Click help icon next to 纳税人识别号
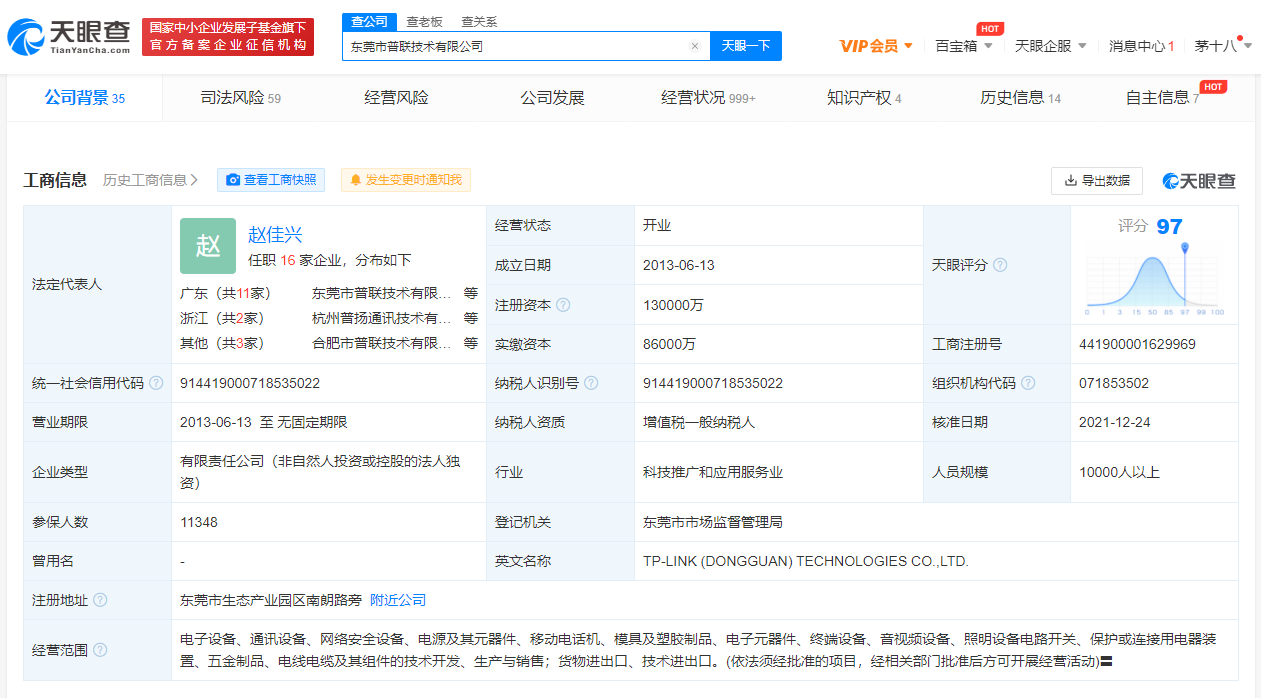Viewport: 1261px width, 698px height. pyautogui.click(x=591, y=383)
